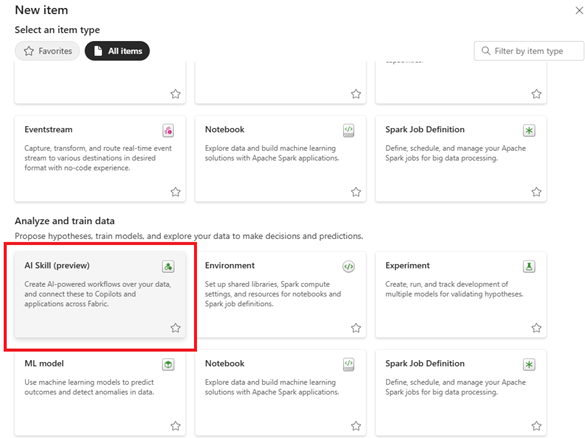
Task: Click the ML model cube icon
Action: pyautogui.click(x=168, y=365)
